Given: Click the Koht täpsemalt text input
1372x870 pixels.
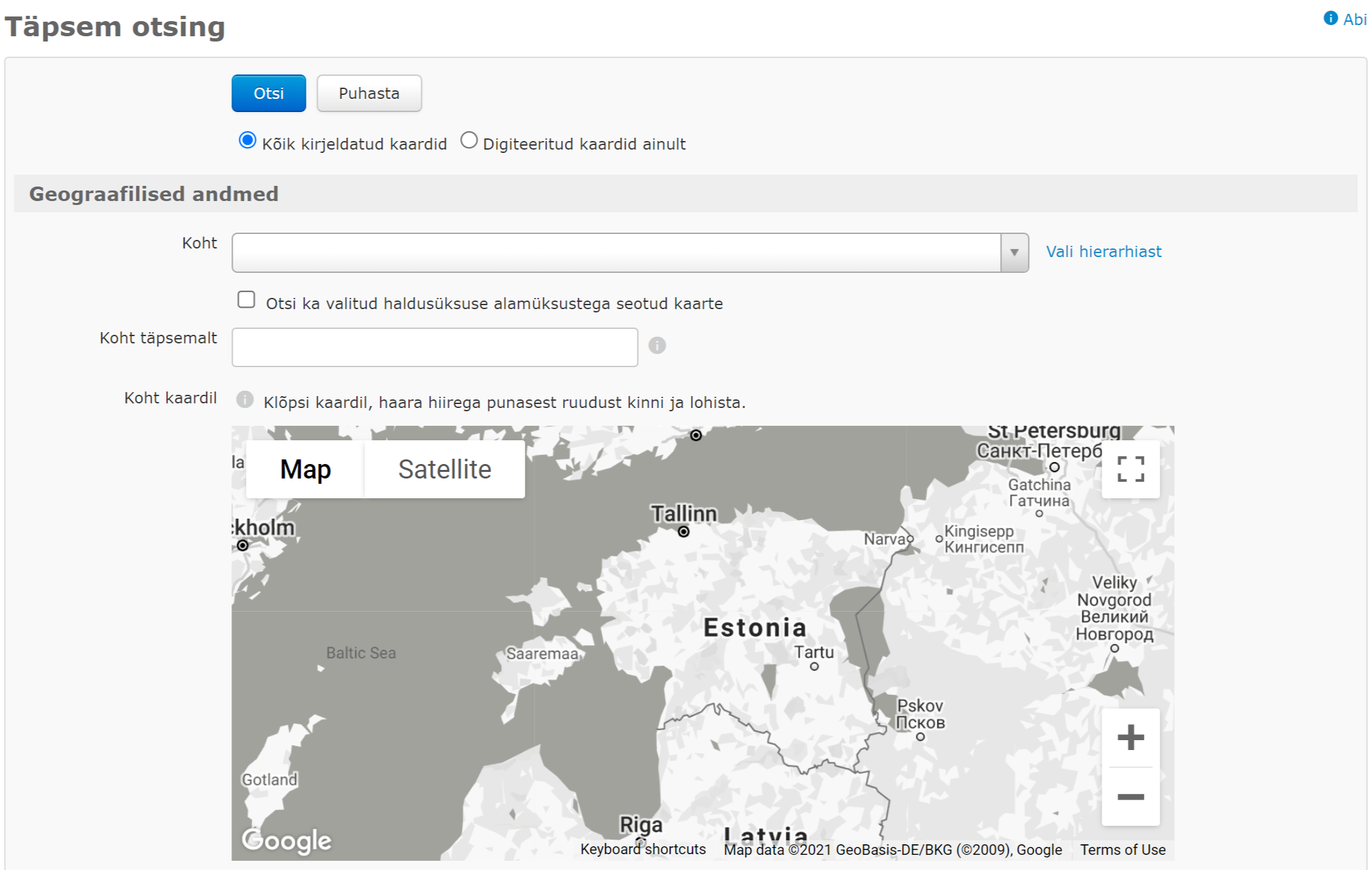Looking at the screenshot, I should tap(434, 347).
